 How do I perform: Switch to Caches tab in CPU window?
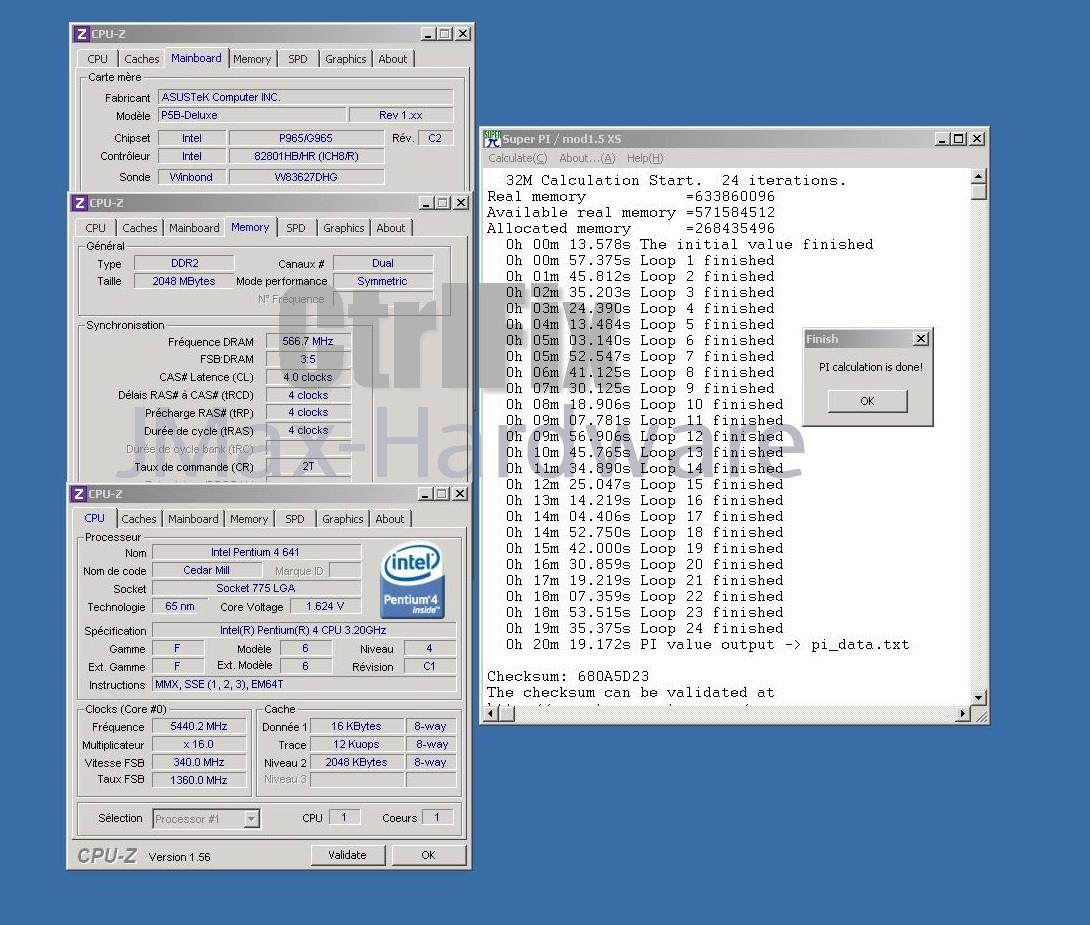[x=139, y=518]
